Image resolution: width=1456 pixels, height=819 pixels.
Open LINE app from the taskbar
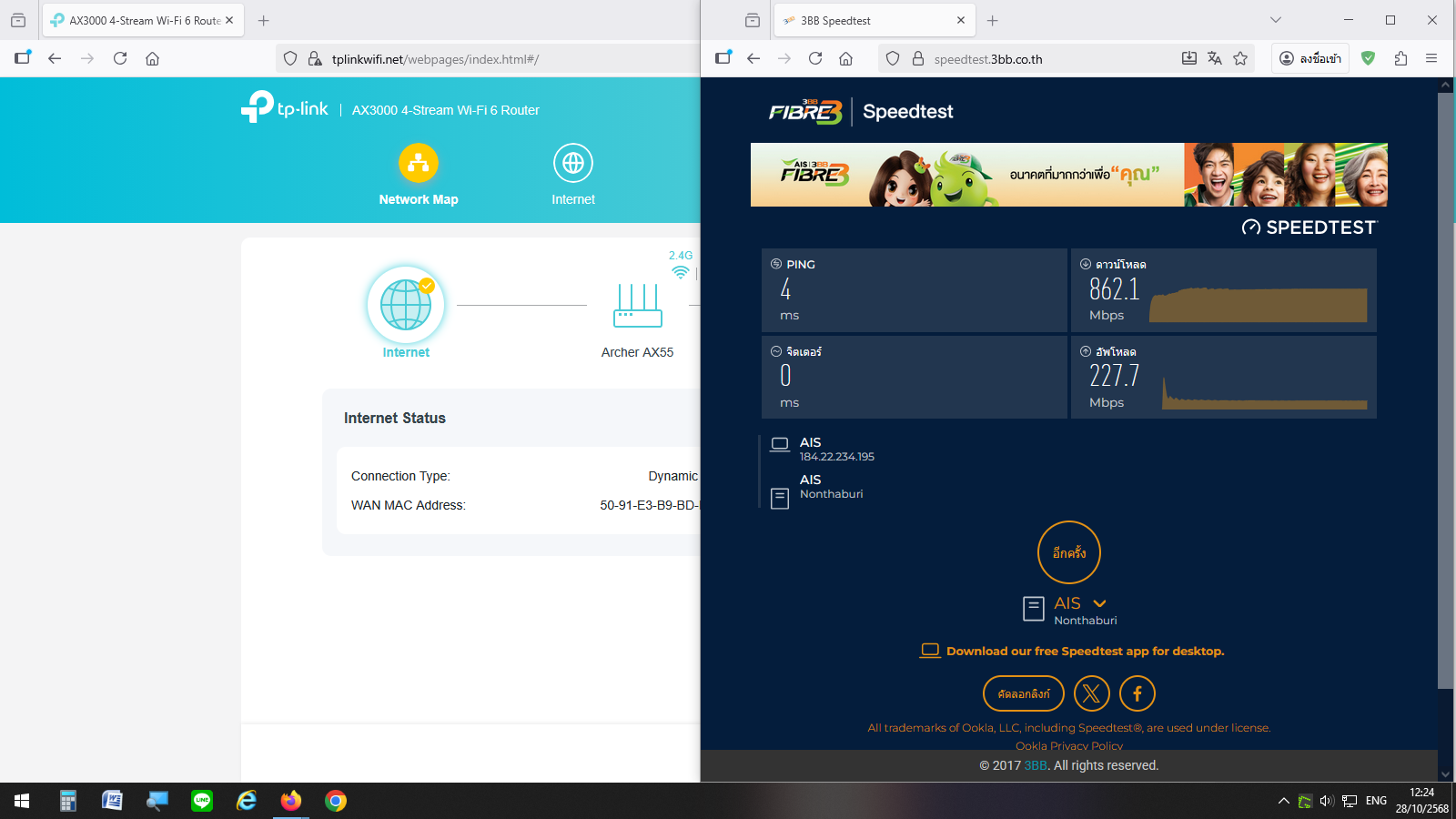(202, 801)
